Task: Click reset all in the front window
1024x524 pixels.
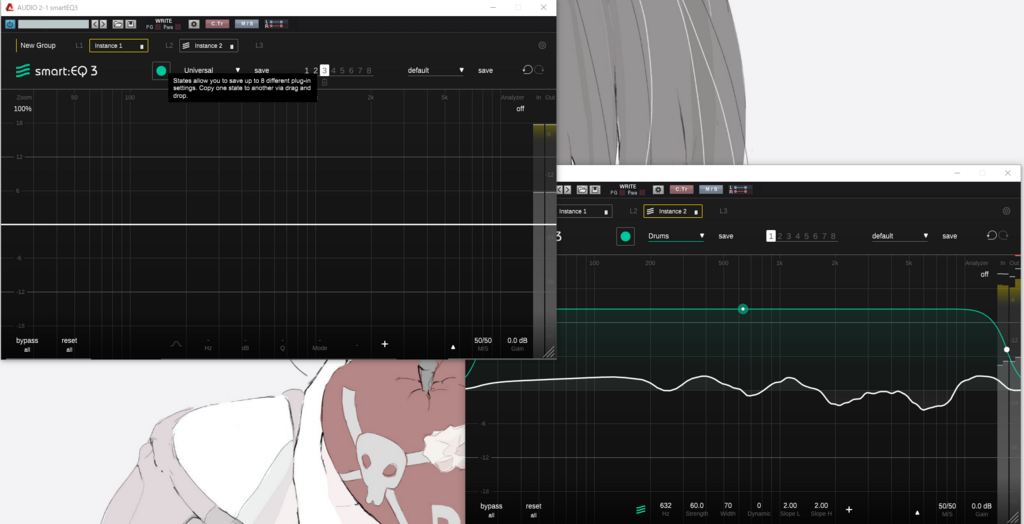Action: pyautogui.click(x=69, y=344)
